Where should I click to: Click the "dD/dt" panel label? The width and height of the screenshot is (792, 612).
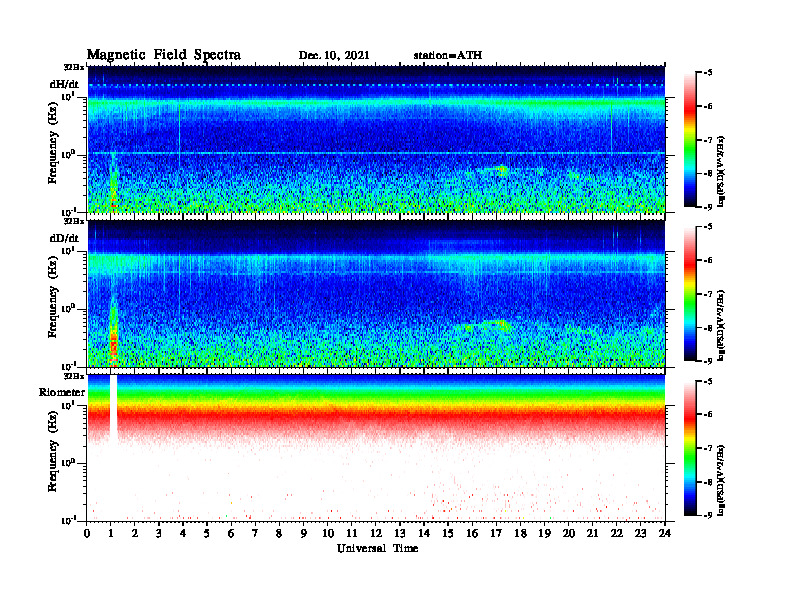pyautogui.click(x=64, y=238)
